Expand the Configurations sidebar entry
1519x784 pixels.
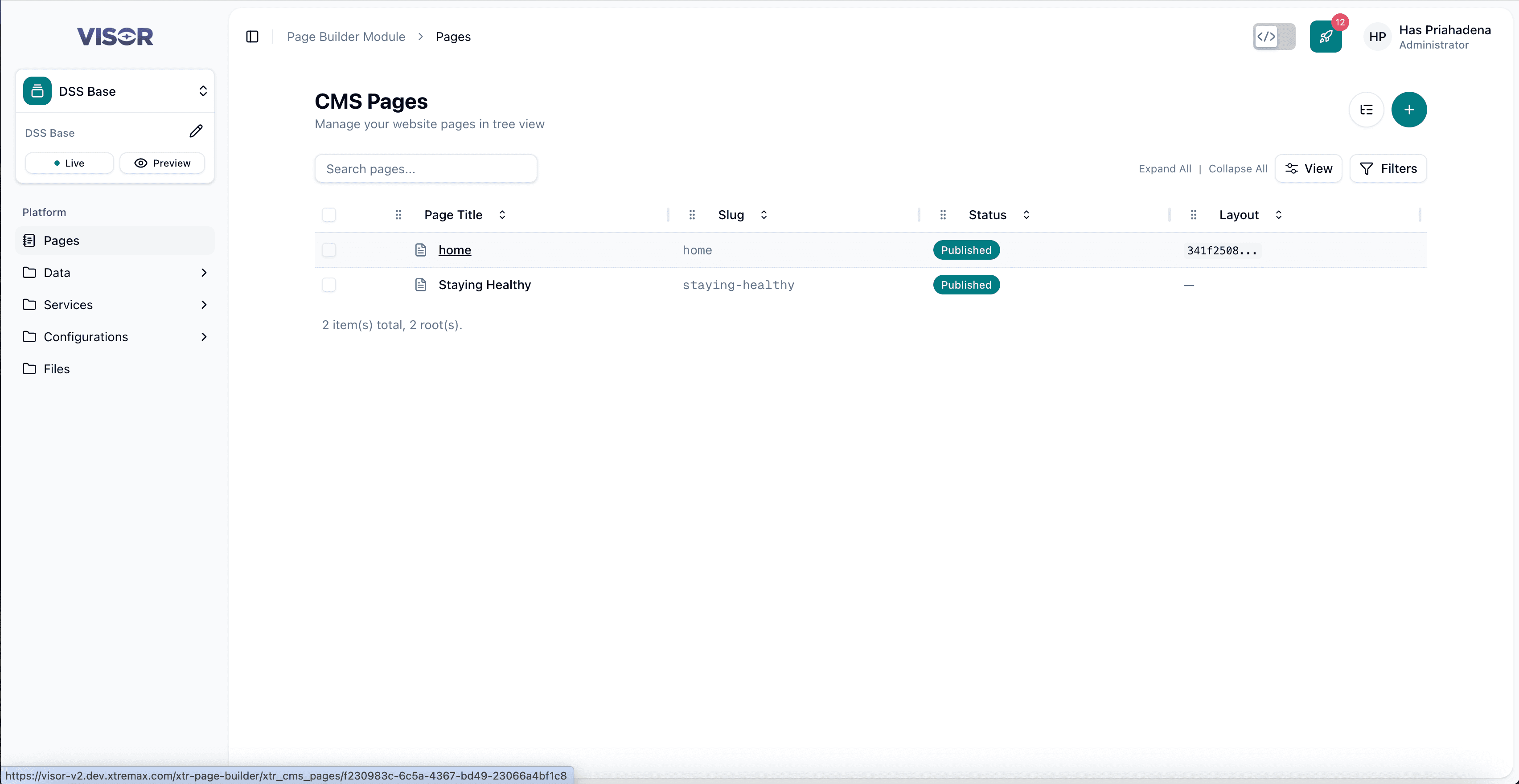[203, 337]
